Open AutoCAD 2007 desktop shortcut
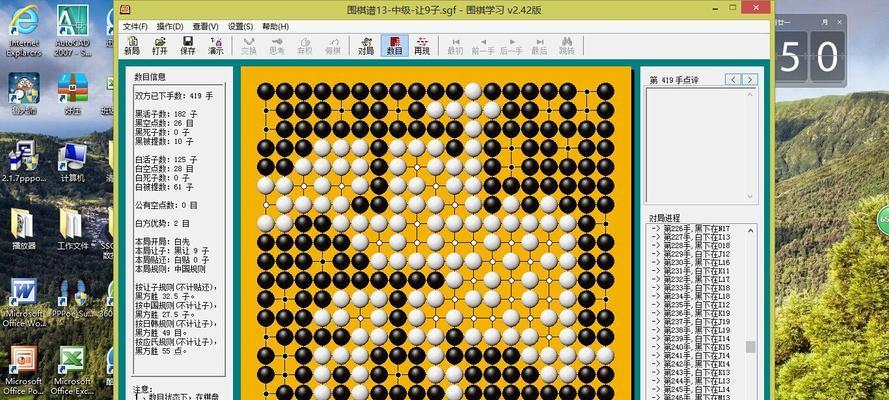Viewport: 889px width, 400px height. click(73, 32)
